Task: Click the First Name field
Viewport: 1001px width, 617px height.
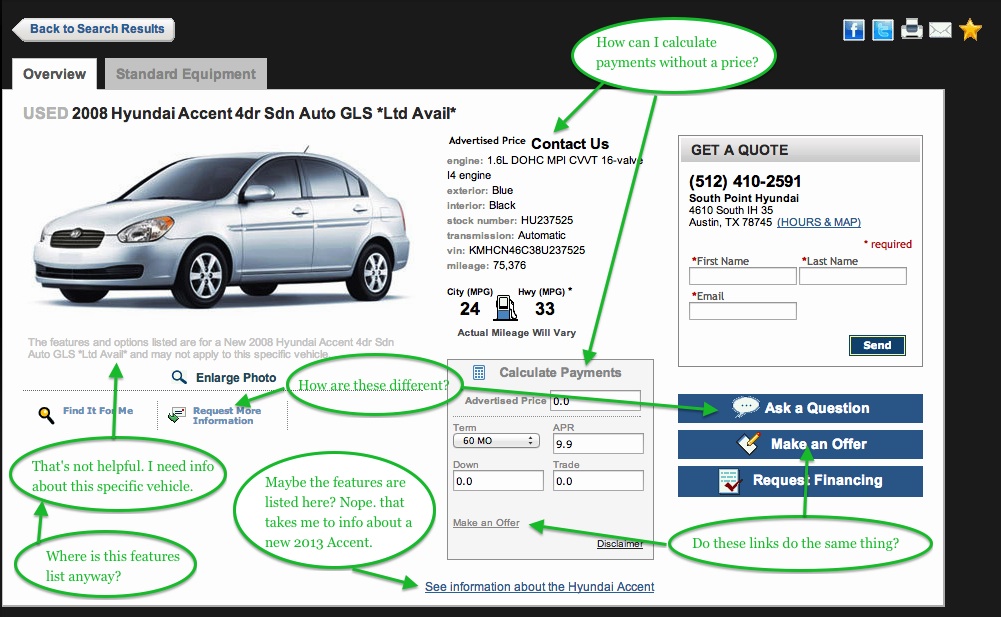Action: (742, 276)
